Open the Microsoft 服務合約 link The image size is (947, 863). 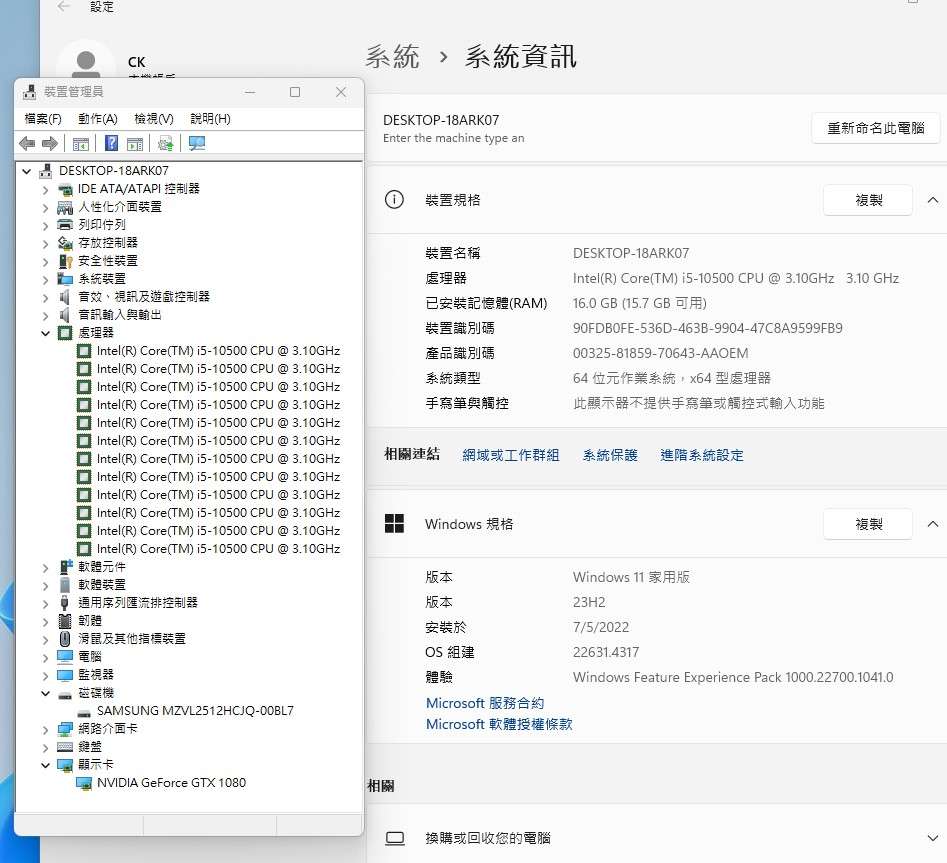[484, 703]
